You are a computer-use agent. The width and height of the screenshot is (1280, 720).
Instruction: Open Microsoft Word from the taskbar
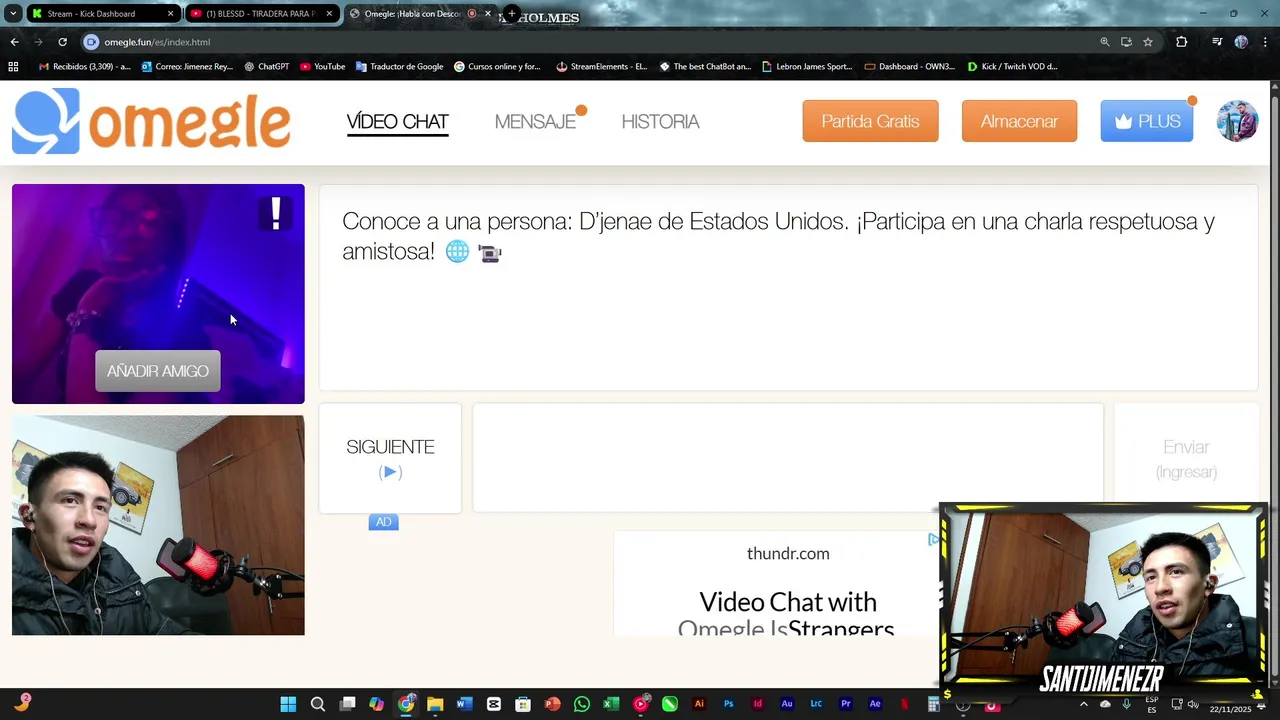pyautogui.click(x=464, y=704)
